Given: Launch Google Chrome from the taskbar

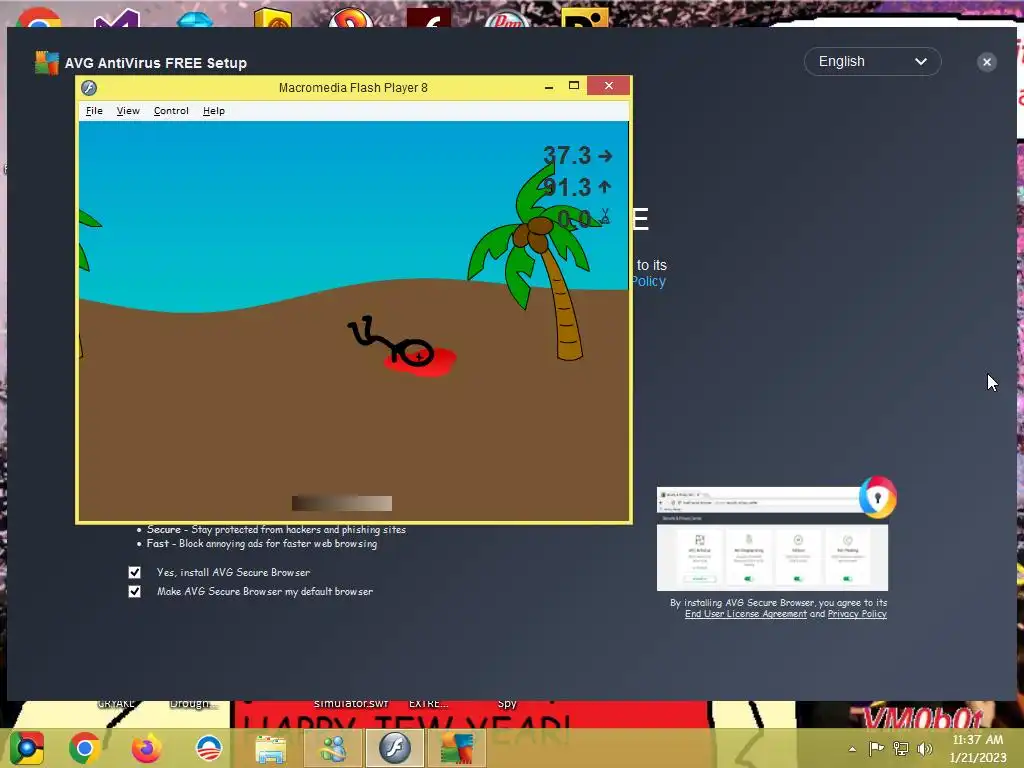Looking at the screenshot, I should (x=84, y=748).
